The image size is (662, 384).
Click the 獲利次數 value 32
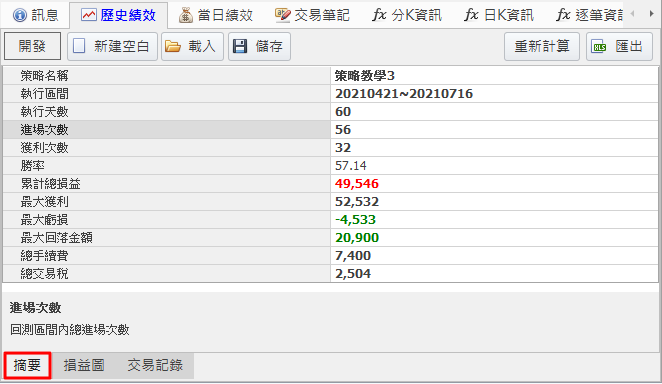[343, 148]
